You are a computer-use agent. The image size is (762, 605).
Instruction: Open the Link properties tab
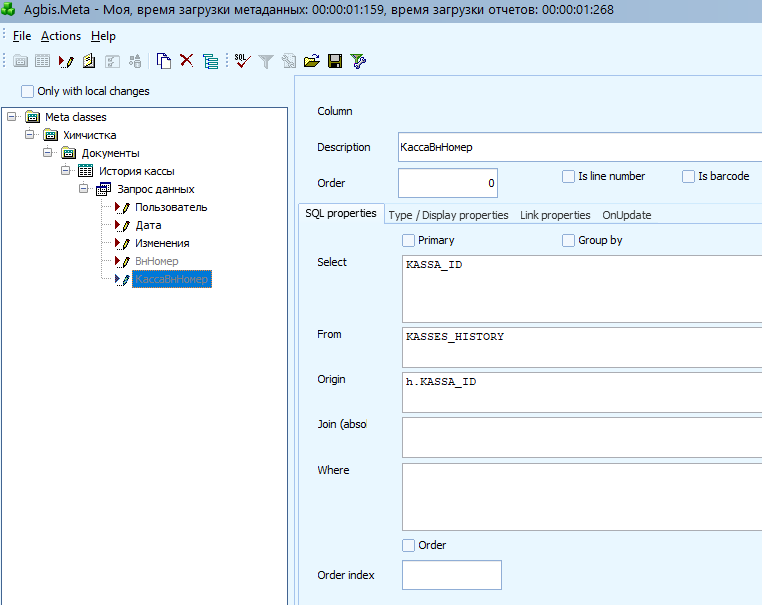[x=555, y=215]
